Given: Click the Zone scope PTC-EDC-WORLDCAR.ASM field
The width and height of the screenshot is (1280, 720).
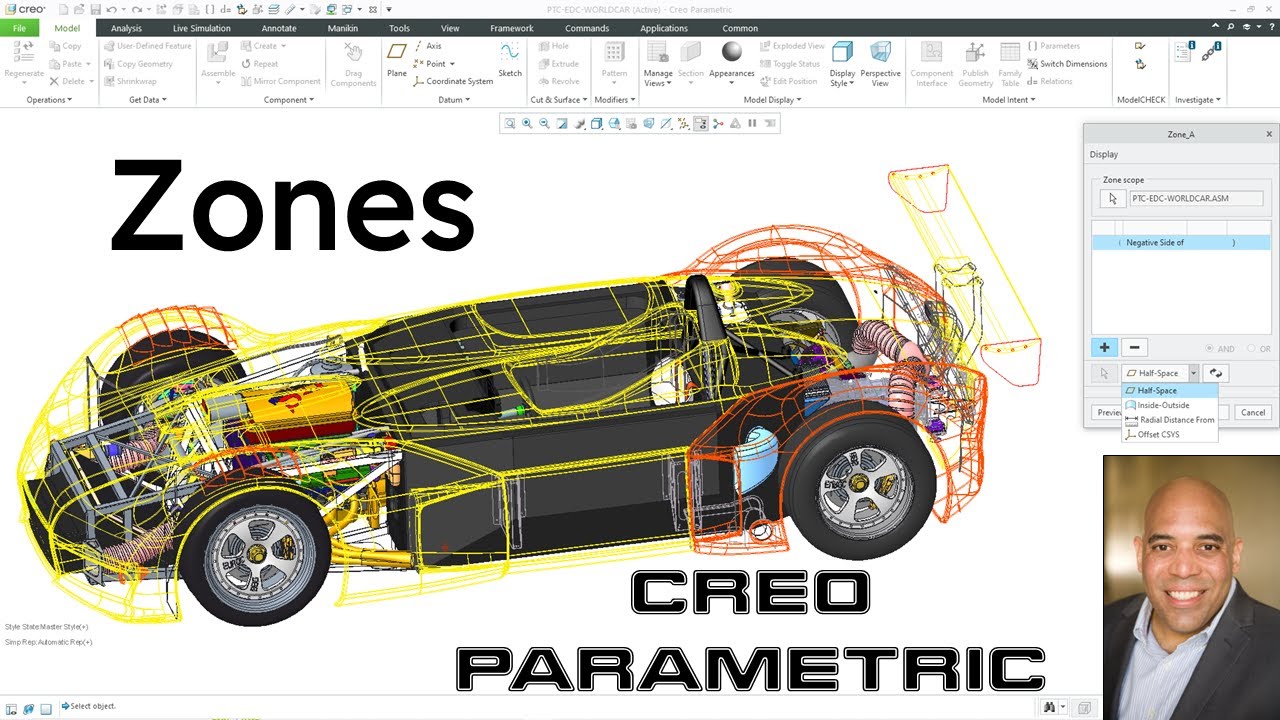Looking at the screenshot, I should pyautogui.click(x=1195, y=199).
